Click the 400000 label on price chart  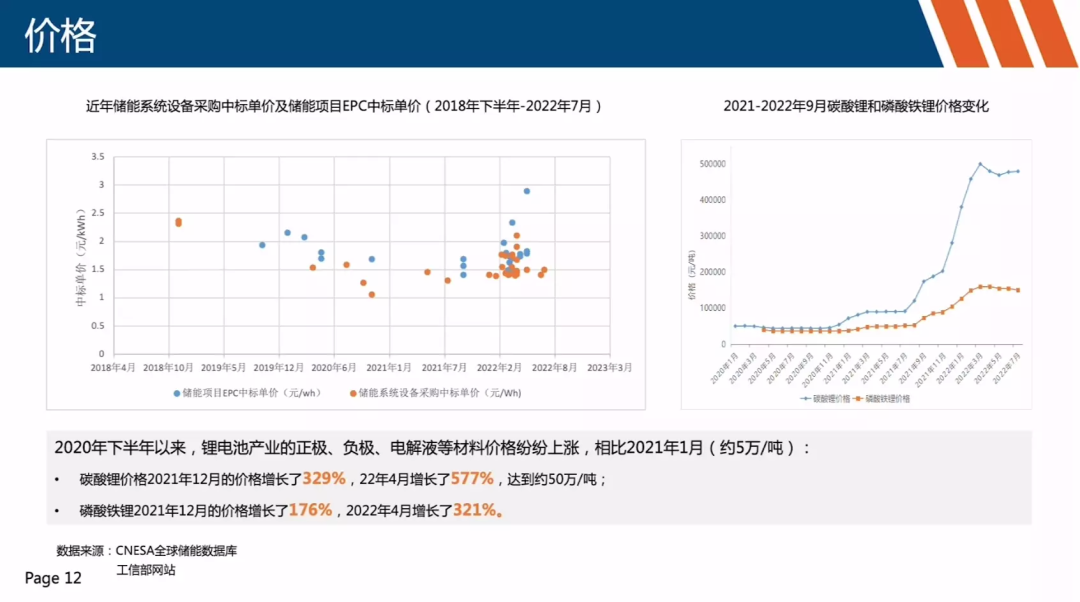[x=712, y=200]
